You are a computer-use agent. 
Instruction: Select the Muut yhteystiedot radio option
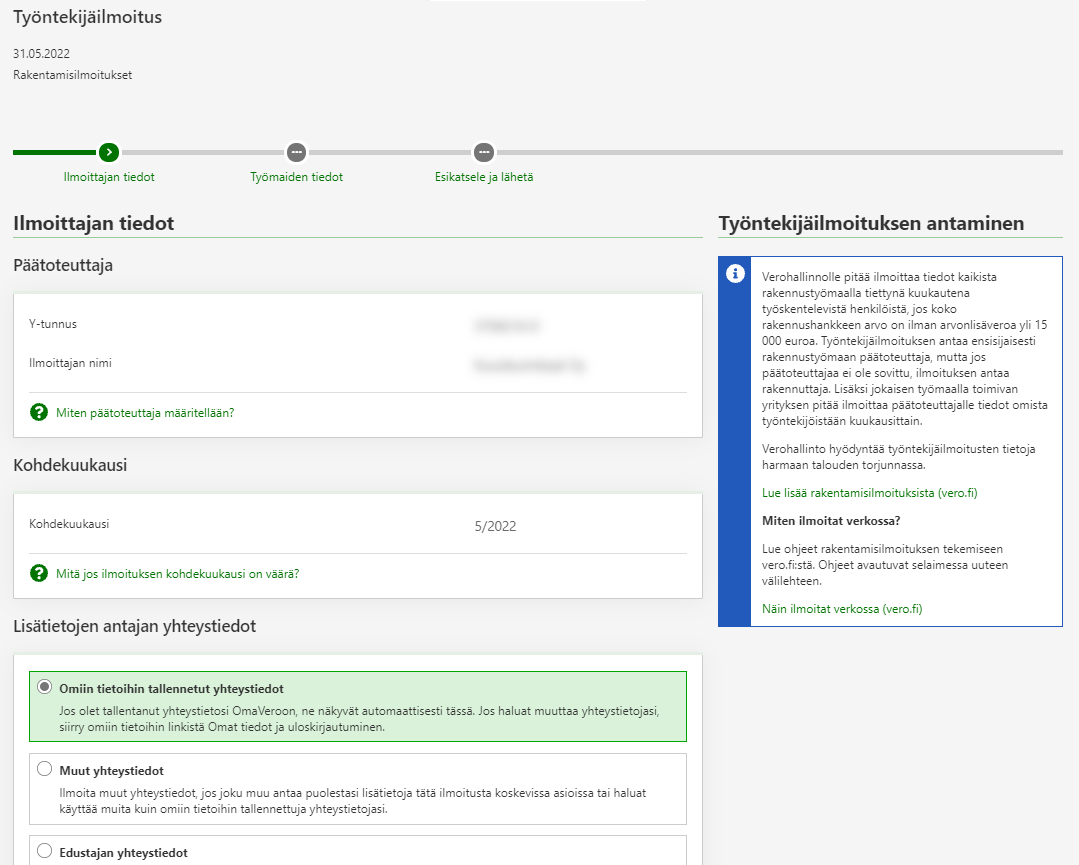[x=44, y=770]
